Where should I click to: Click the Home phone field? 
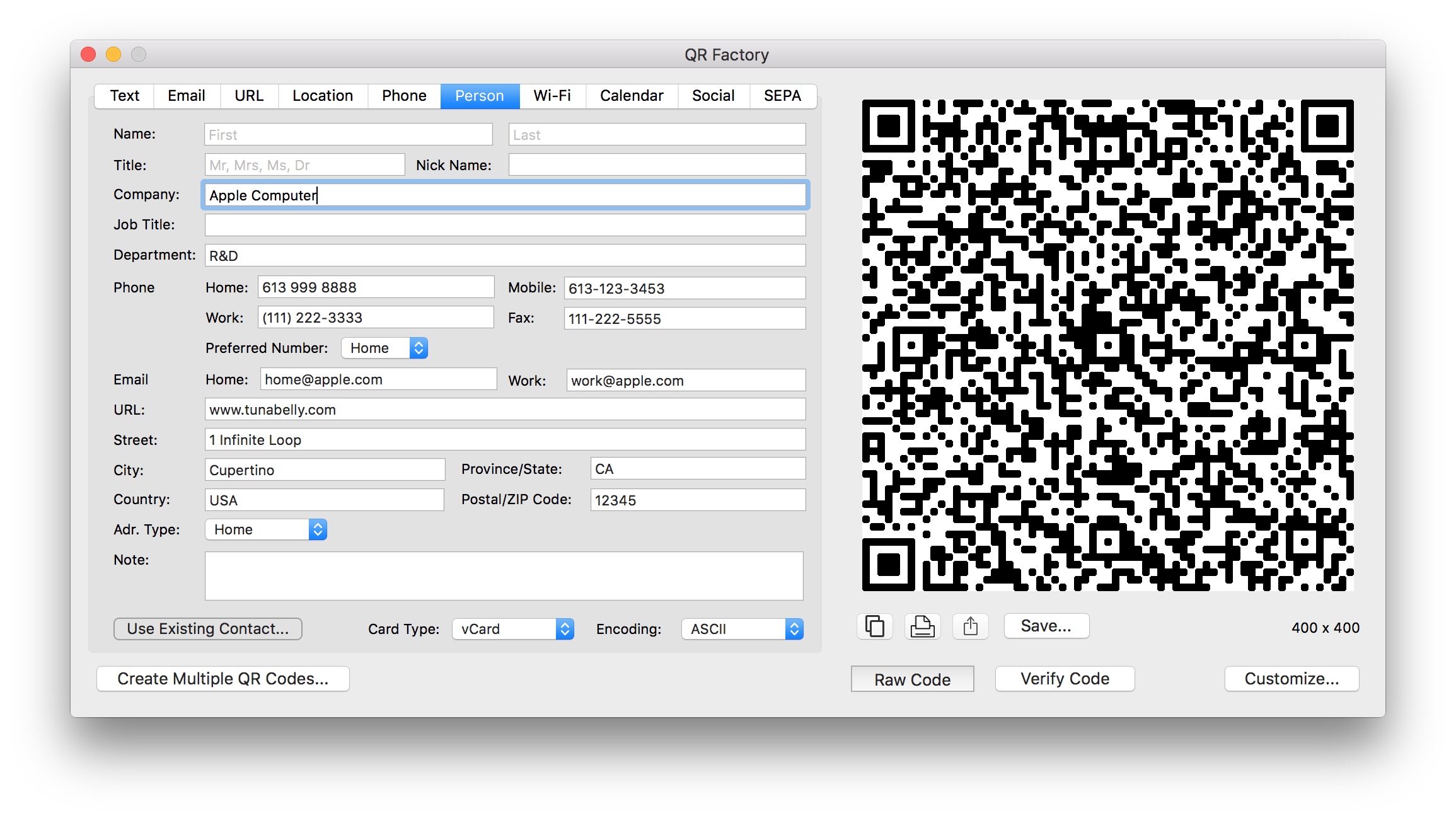point(376,287)
